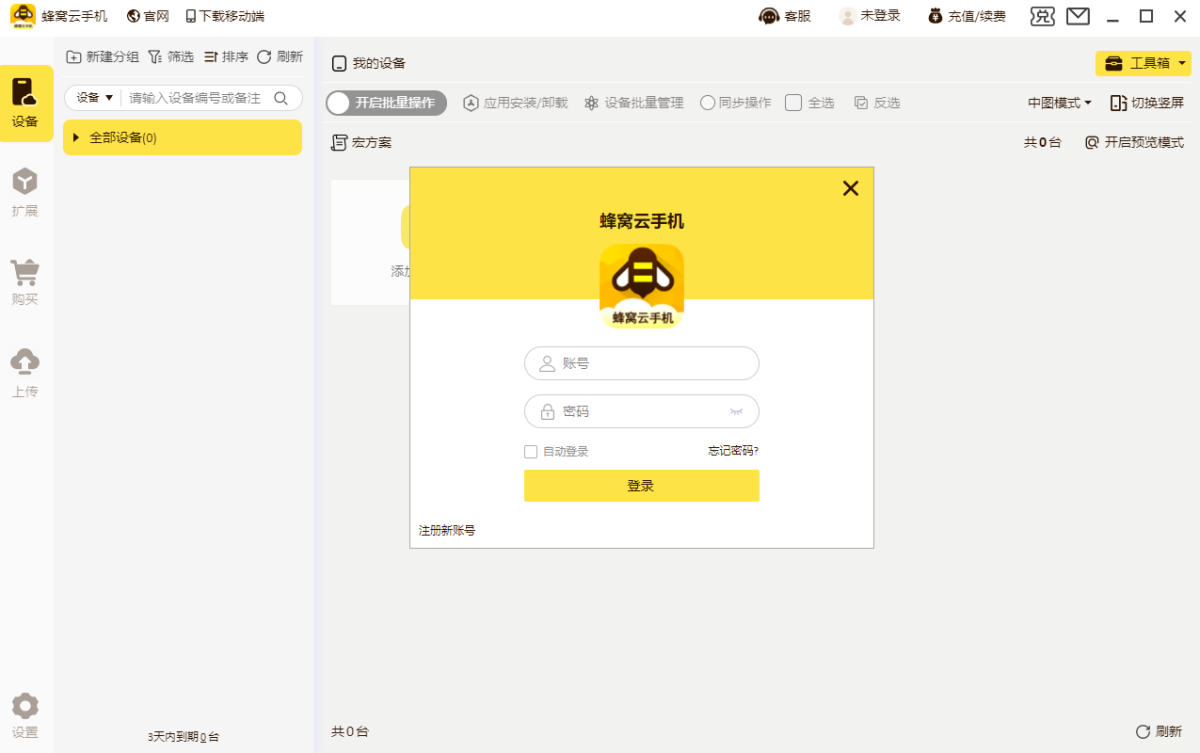Click 开启预览模式 button
1200x753 pixels.
[1134, 143]
